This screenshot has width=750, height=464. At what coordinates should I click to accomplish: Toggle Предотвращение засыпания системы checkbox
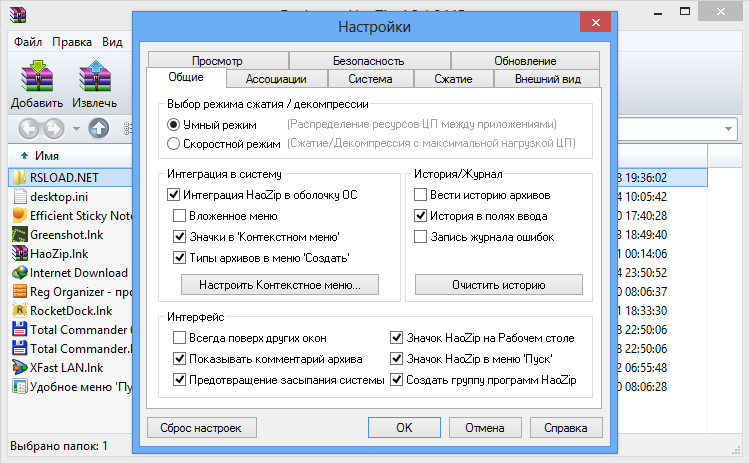click(179, 380)
